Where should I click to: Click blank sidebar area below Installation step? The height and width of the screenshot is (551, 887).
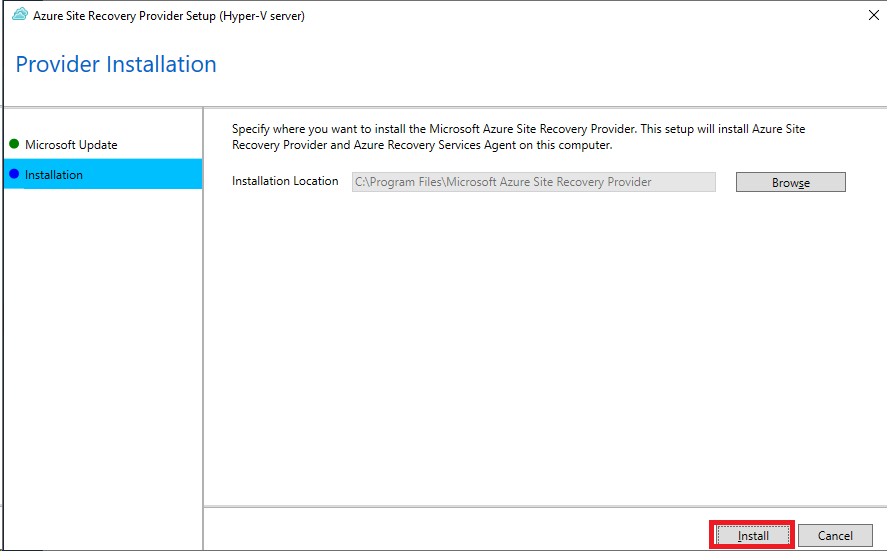pyautogui.click(x=103, y=368)
